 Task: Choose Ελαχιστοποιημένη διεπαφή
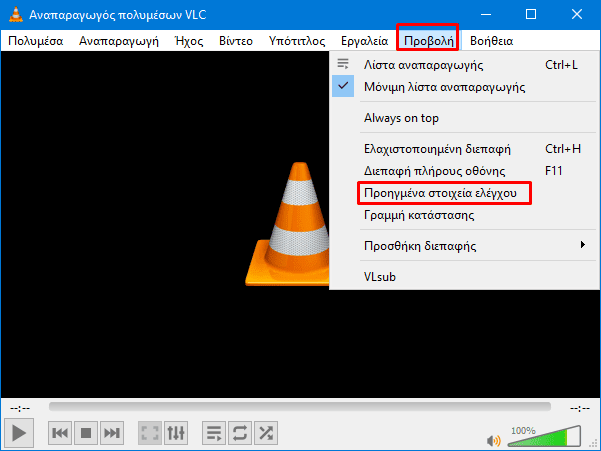[x=465, y=149]
